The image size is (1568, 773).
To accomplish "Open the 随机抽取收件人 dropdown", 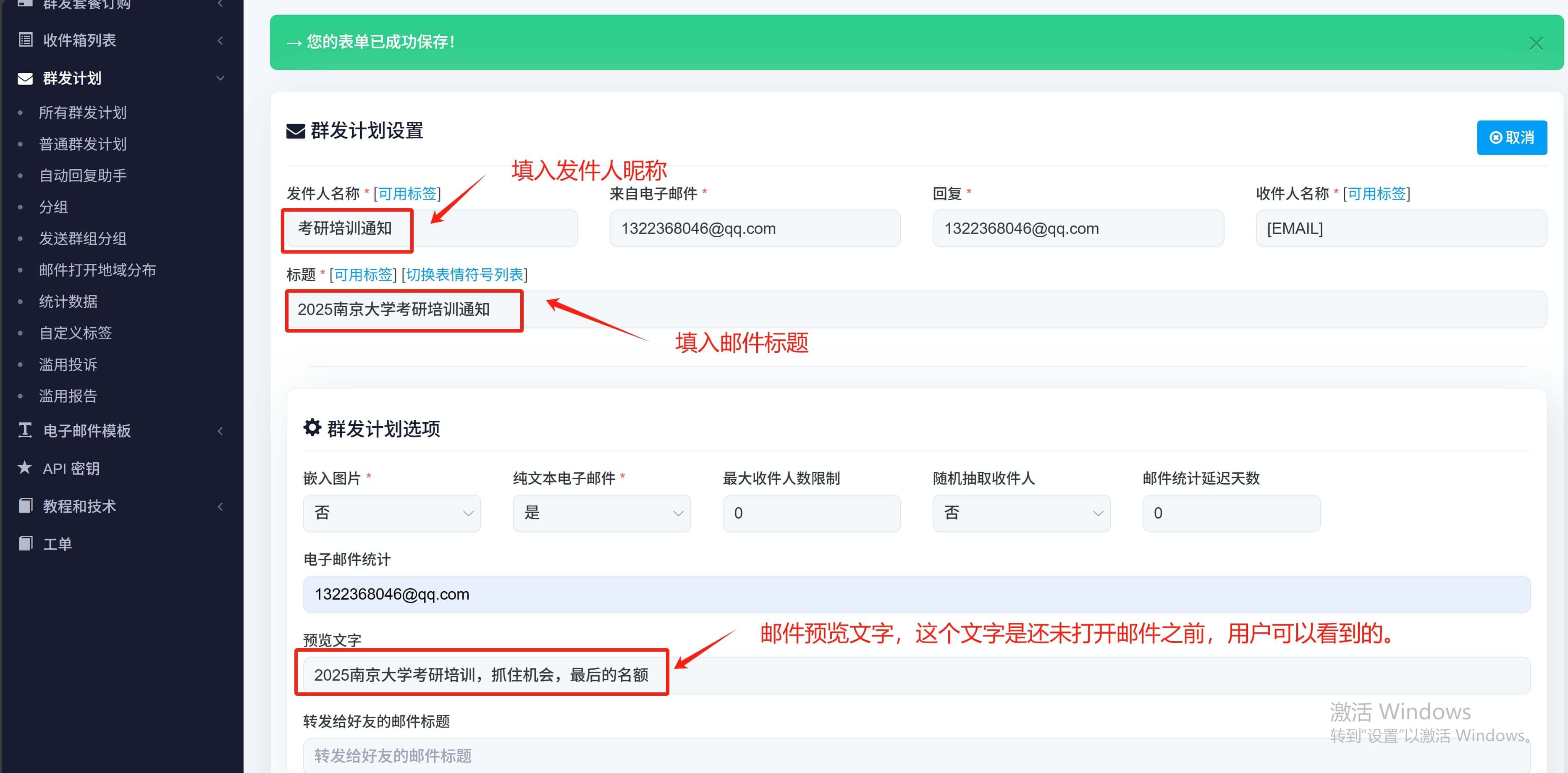I will 1021,513.
